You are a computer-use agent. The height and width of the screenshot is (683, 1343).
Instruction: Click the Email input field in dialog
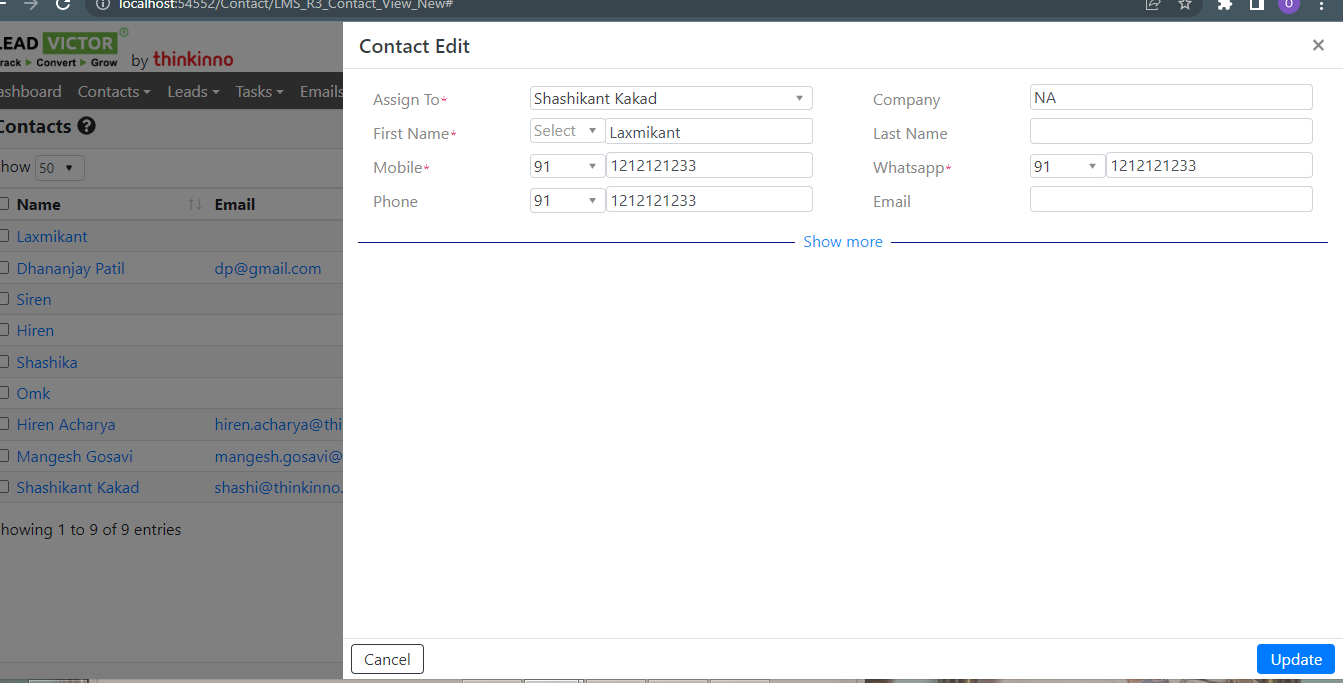coord(1171,199)
